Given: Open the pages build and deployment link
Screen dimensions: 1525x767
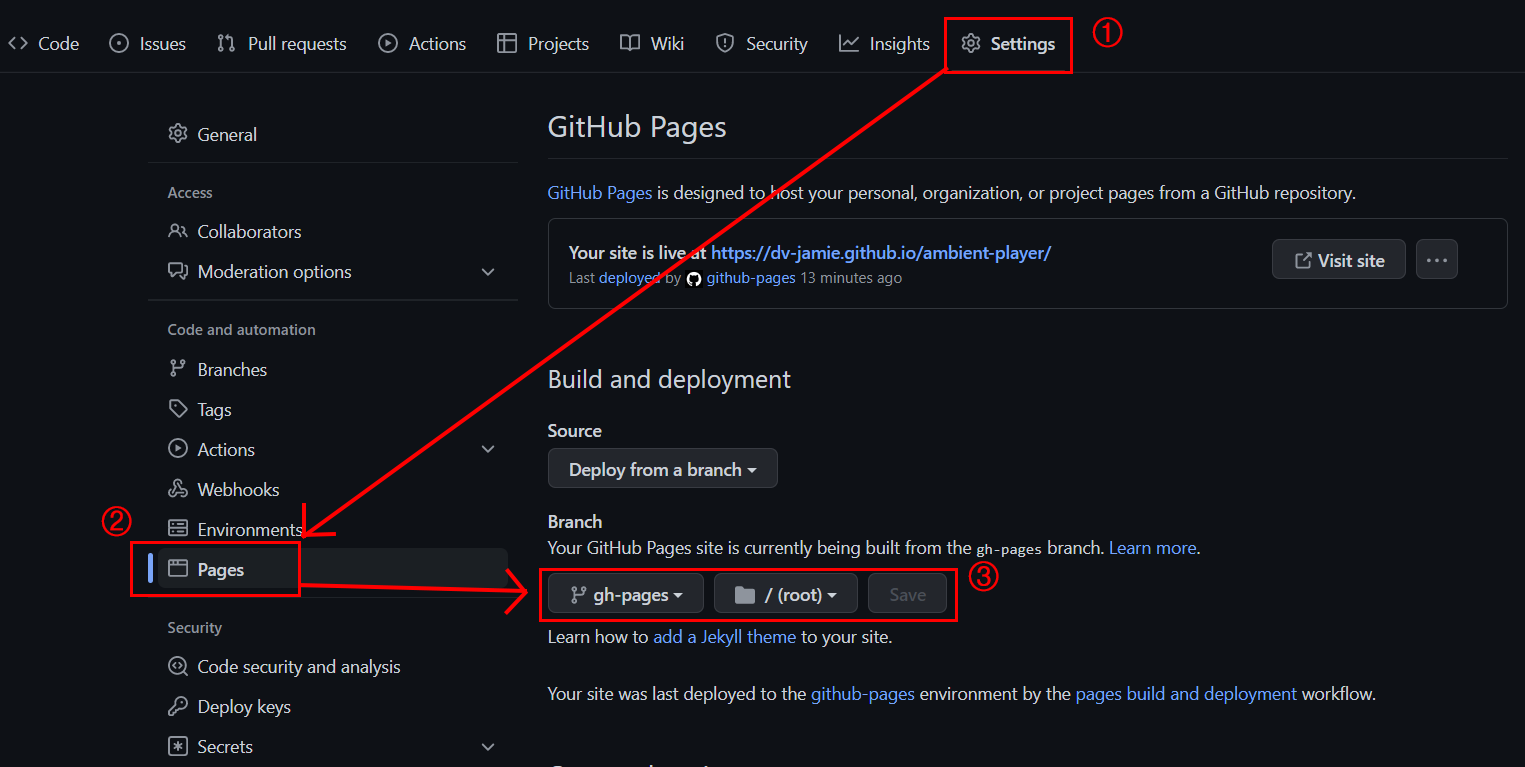Looking at the screenshot, I should 1186,693.
